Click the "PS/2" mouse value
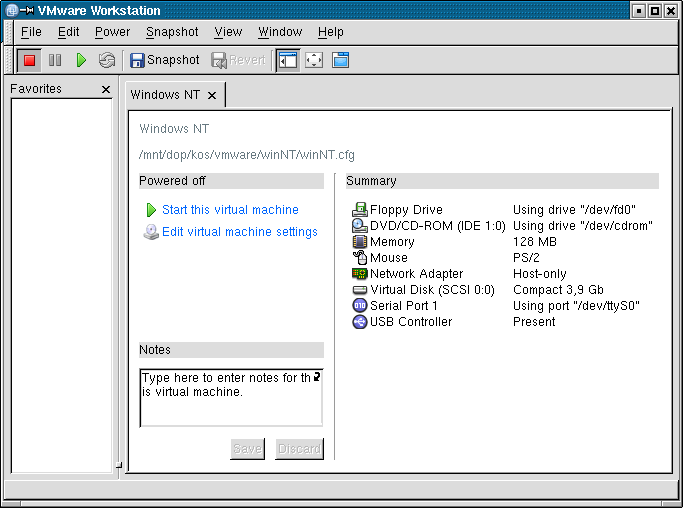683x508 pixels. click(x=526, y=257)
